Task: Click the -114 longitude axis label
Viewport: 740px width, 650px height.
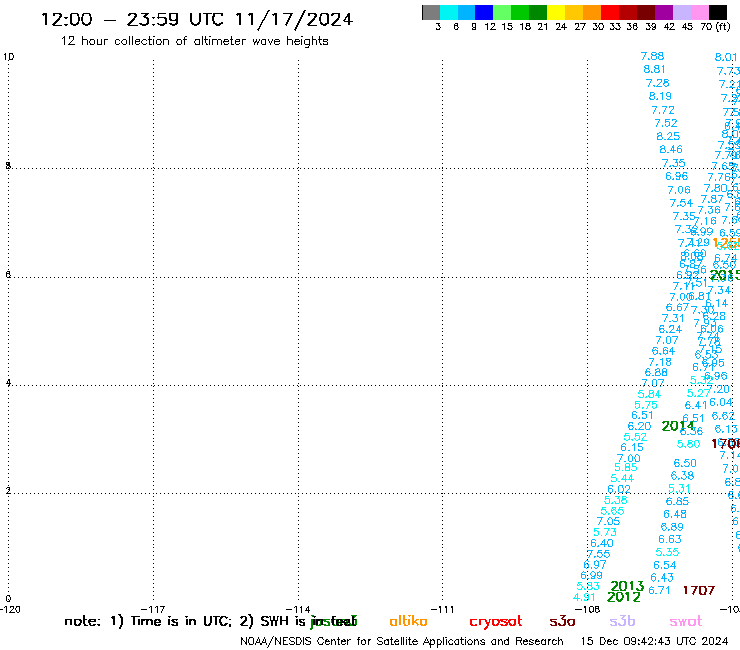Action: point(298,609)
